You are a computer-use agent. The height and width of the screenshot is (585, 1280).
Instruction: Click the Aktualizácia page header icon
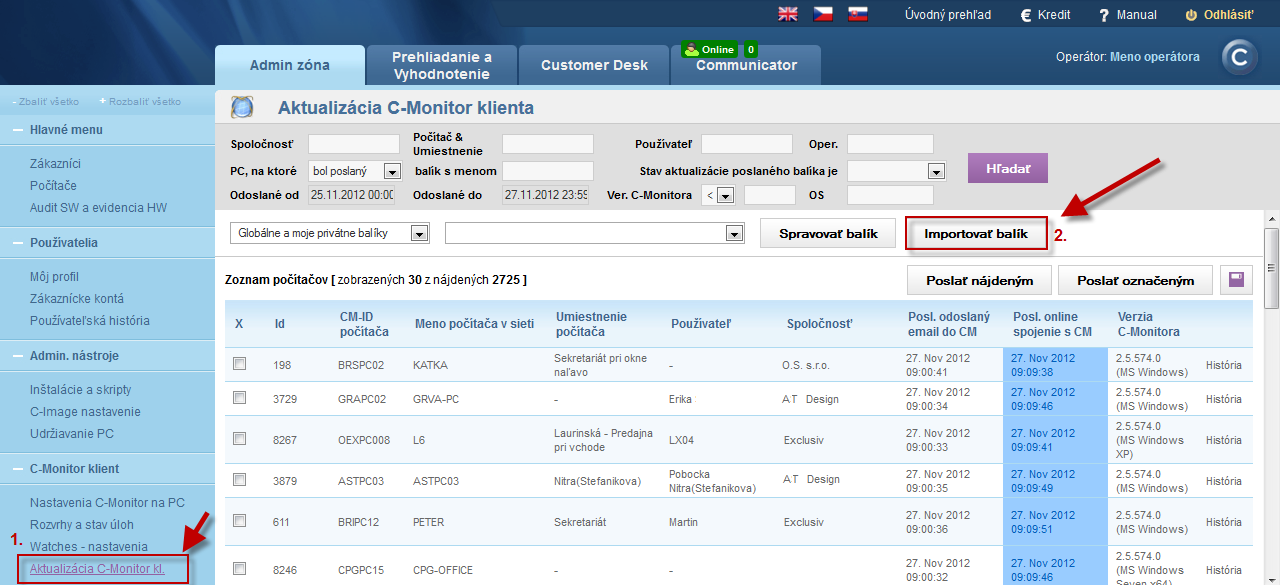[x=242, y=107]
